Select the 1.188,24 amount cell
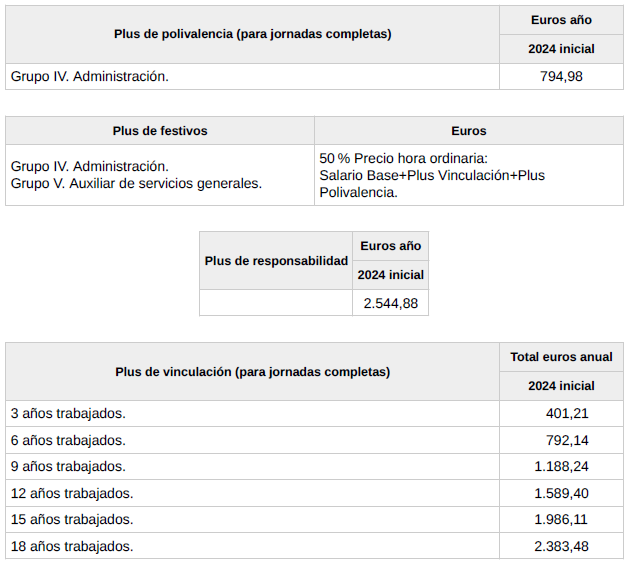Screen dimensions: 630x571 561,467
